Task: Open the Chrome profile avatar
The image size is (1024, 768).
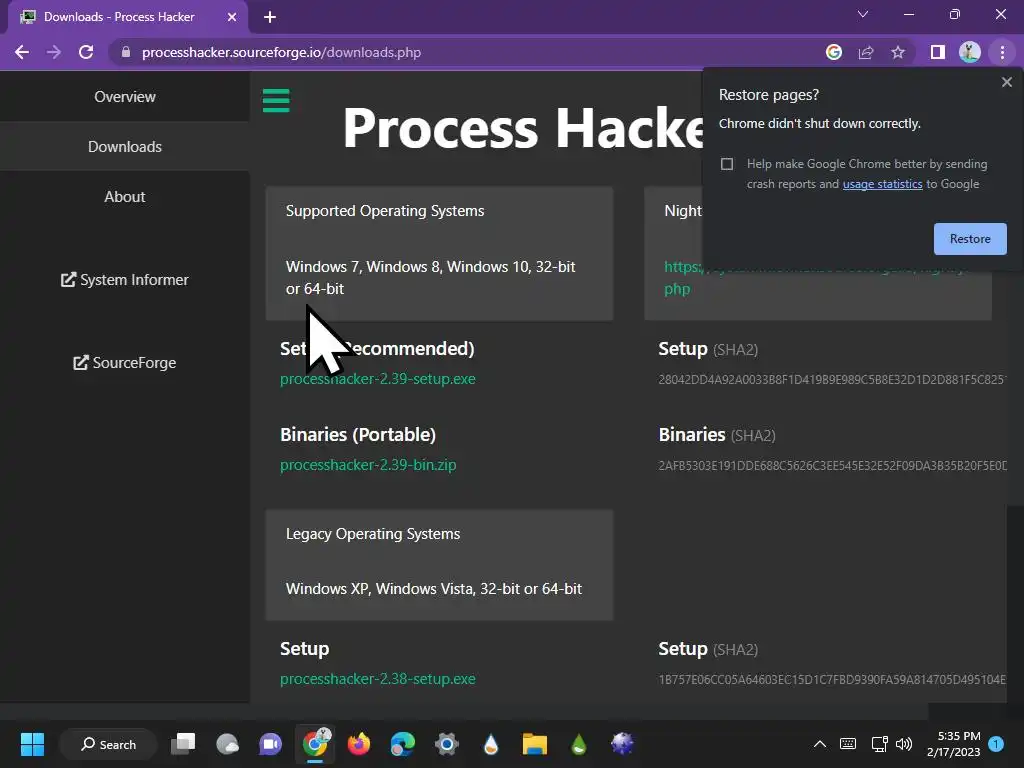Action: [x=970, y=52]
